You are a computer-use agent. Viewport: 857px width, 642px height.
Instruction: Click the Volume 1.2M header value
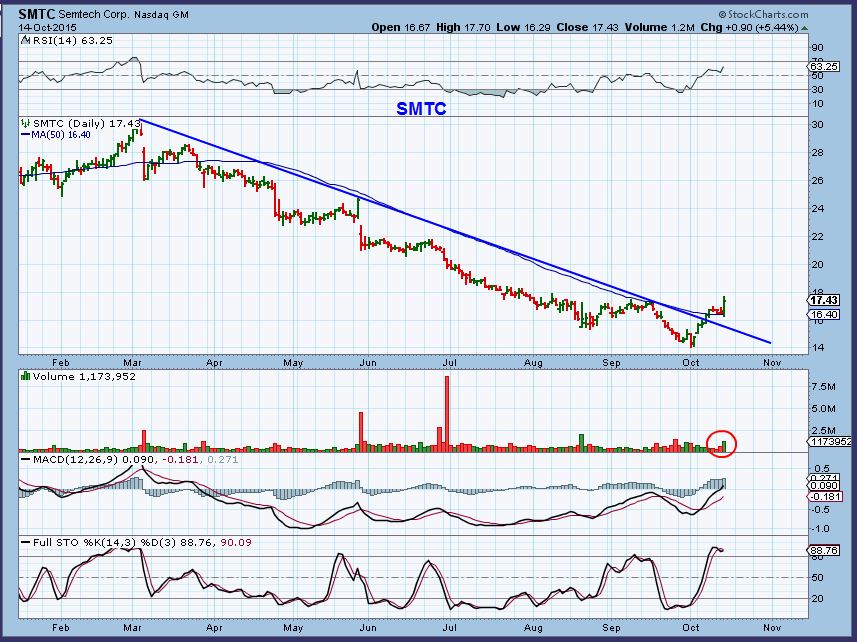click(660, 27)
